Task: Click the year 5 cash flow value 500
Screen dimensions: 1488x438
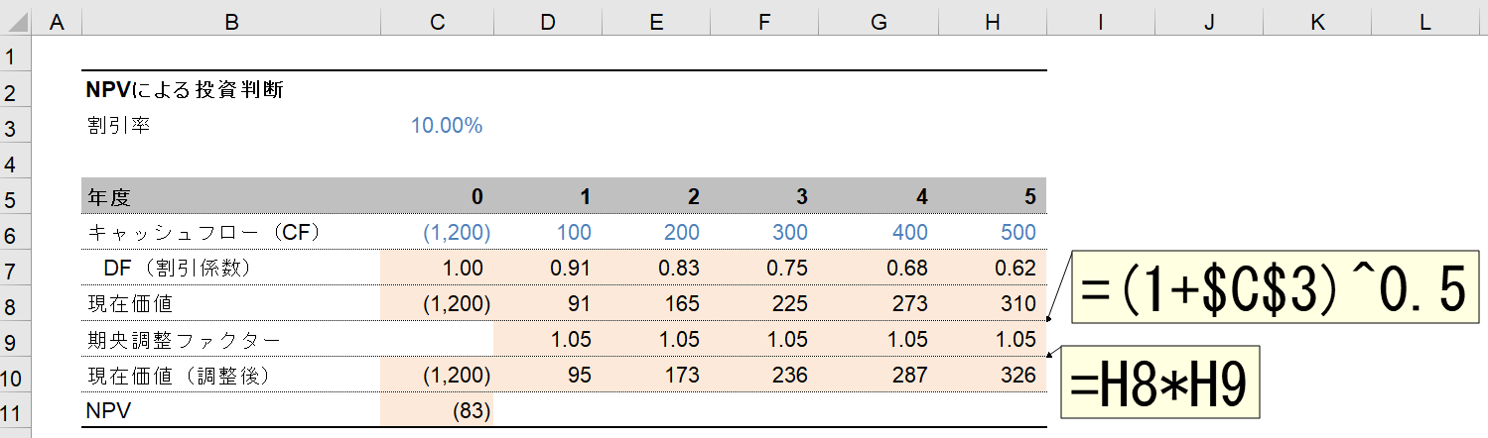Action: coord(1018,233)
